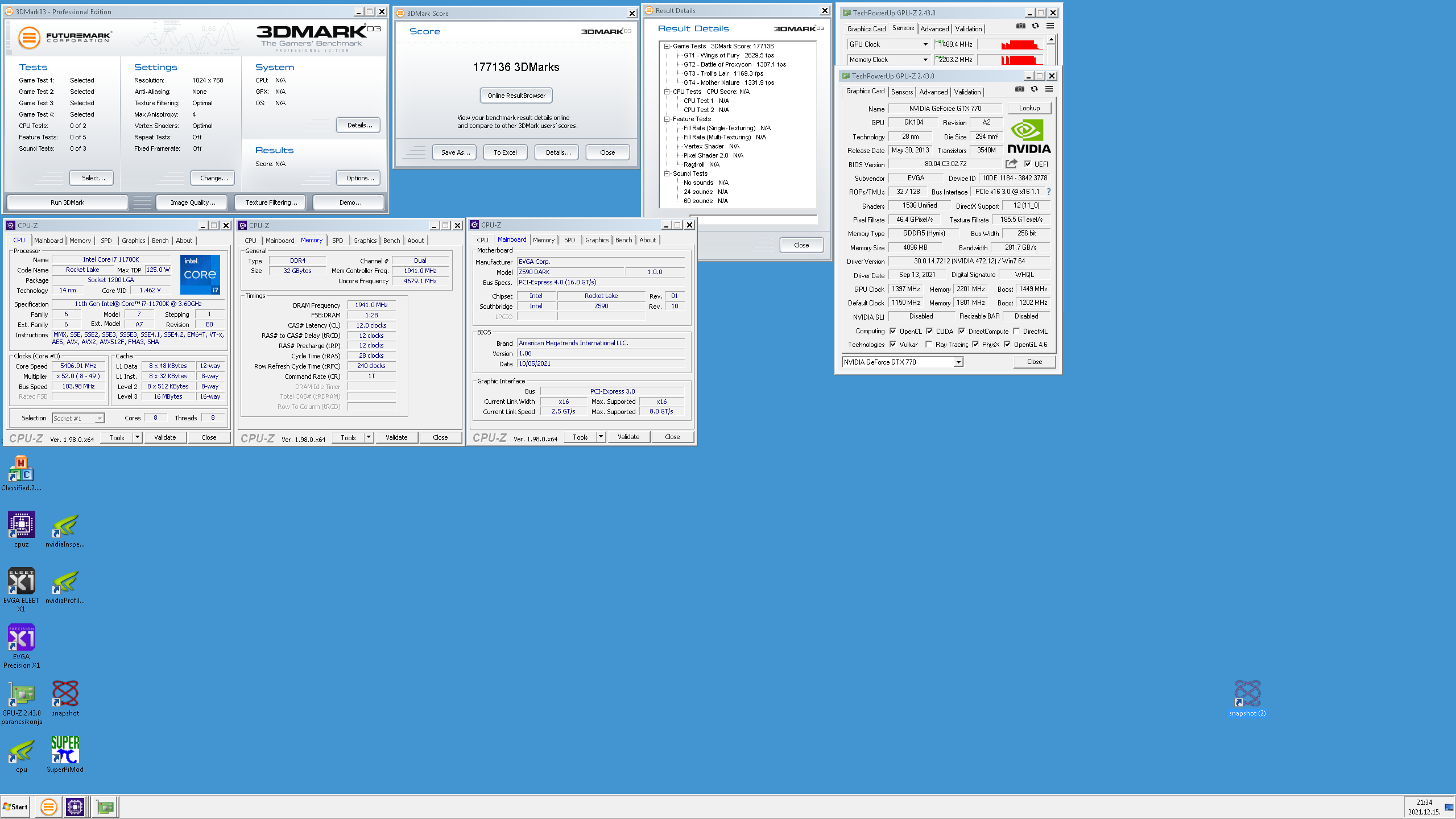Open the GPU-Z Graphics Card hamburger menu
This screenshot has width=1456, height=819.
tap(1049, 89)
